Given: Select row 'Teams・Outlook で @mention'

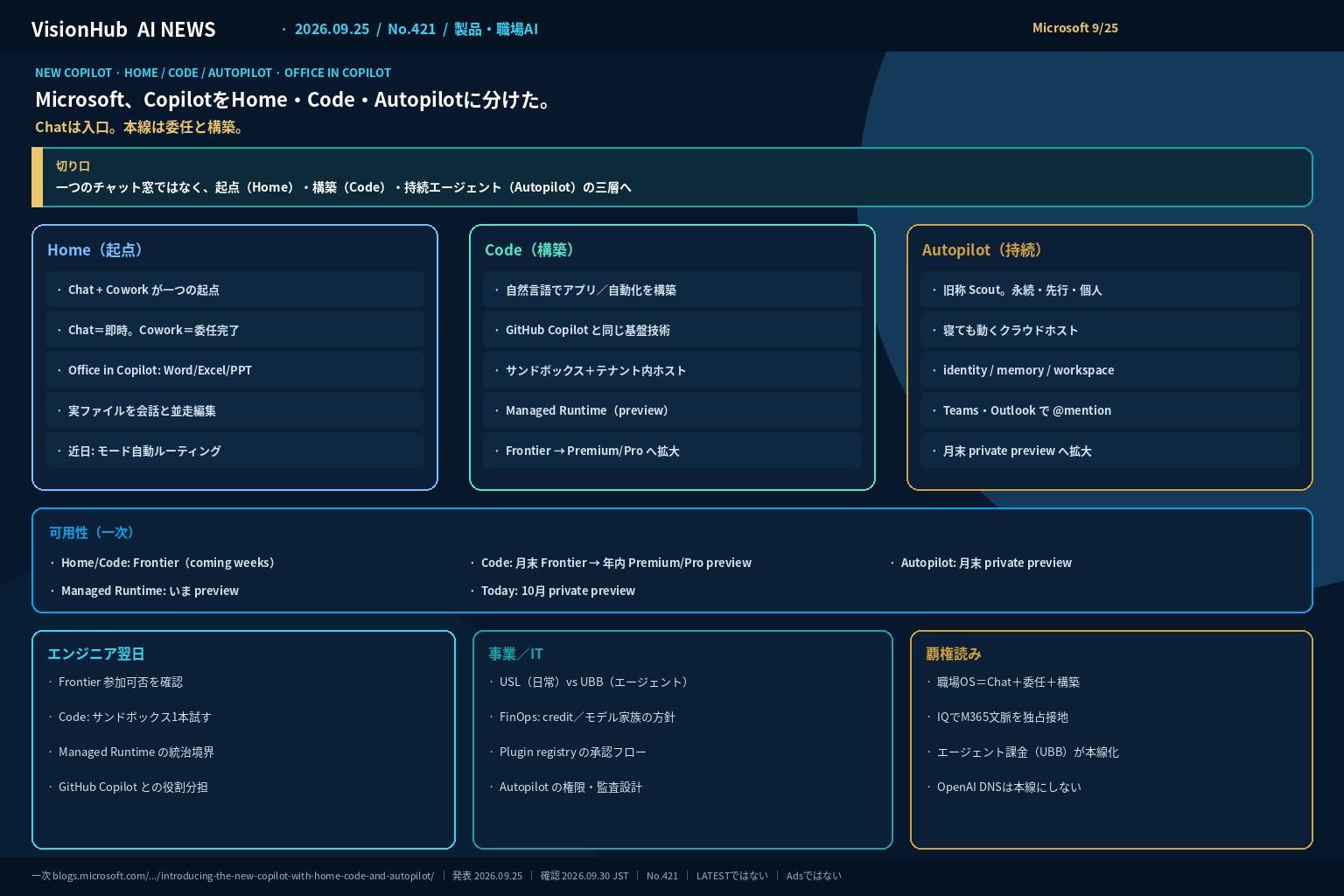Looking at the screenshot, I should 1109,410.
